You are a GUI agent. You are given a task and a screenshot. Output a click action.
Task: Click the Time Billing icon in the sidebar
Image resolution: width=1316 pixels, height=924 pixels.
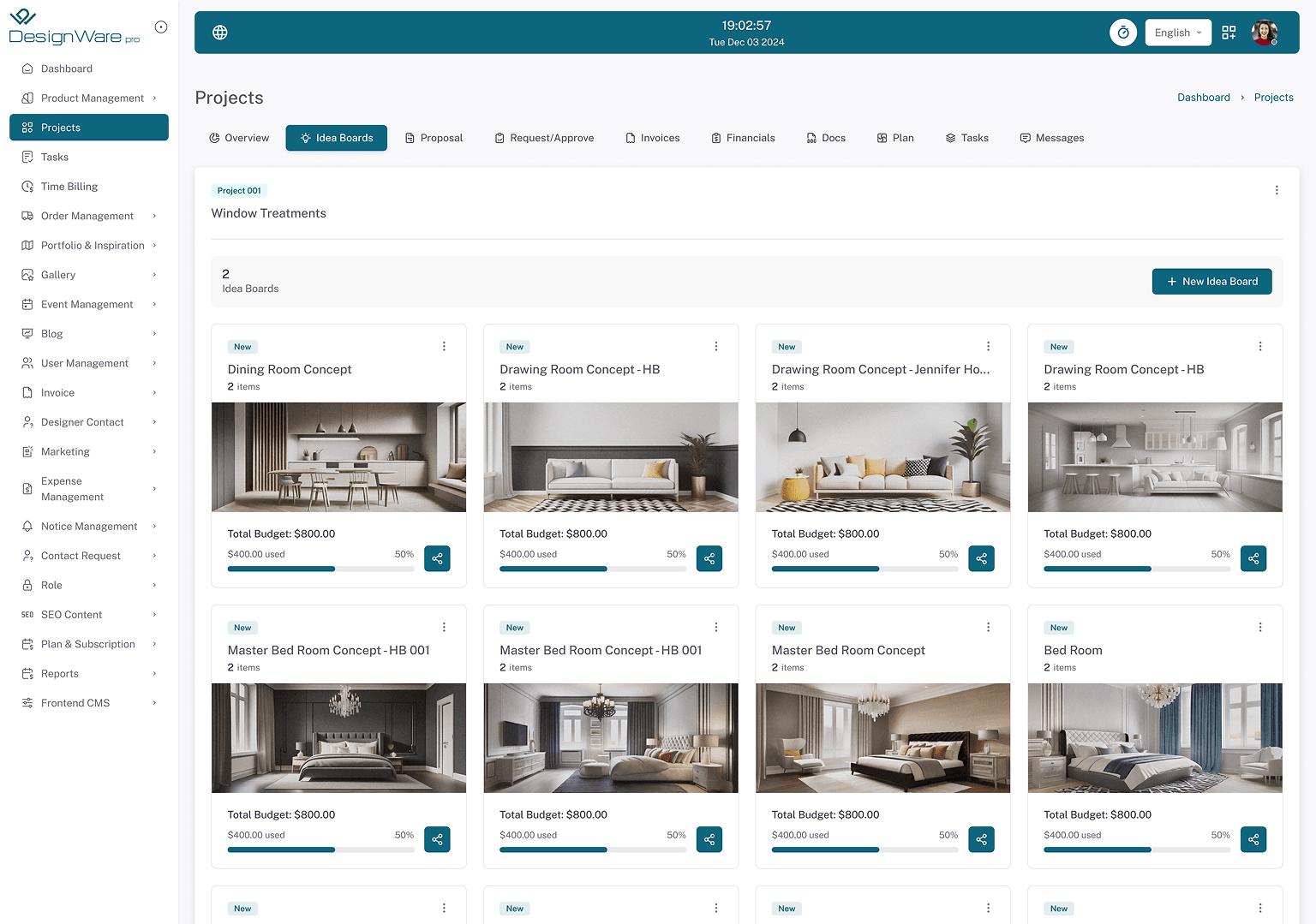27,187
